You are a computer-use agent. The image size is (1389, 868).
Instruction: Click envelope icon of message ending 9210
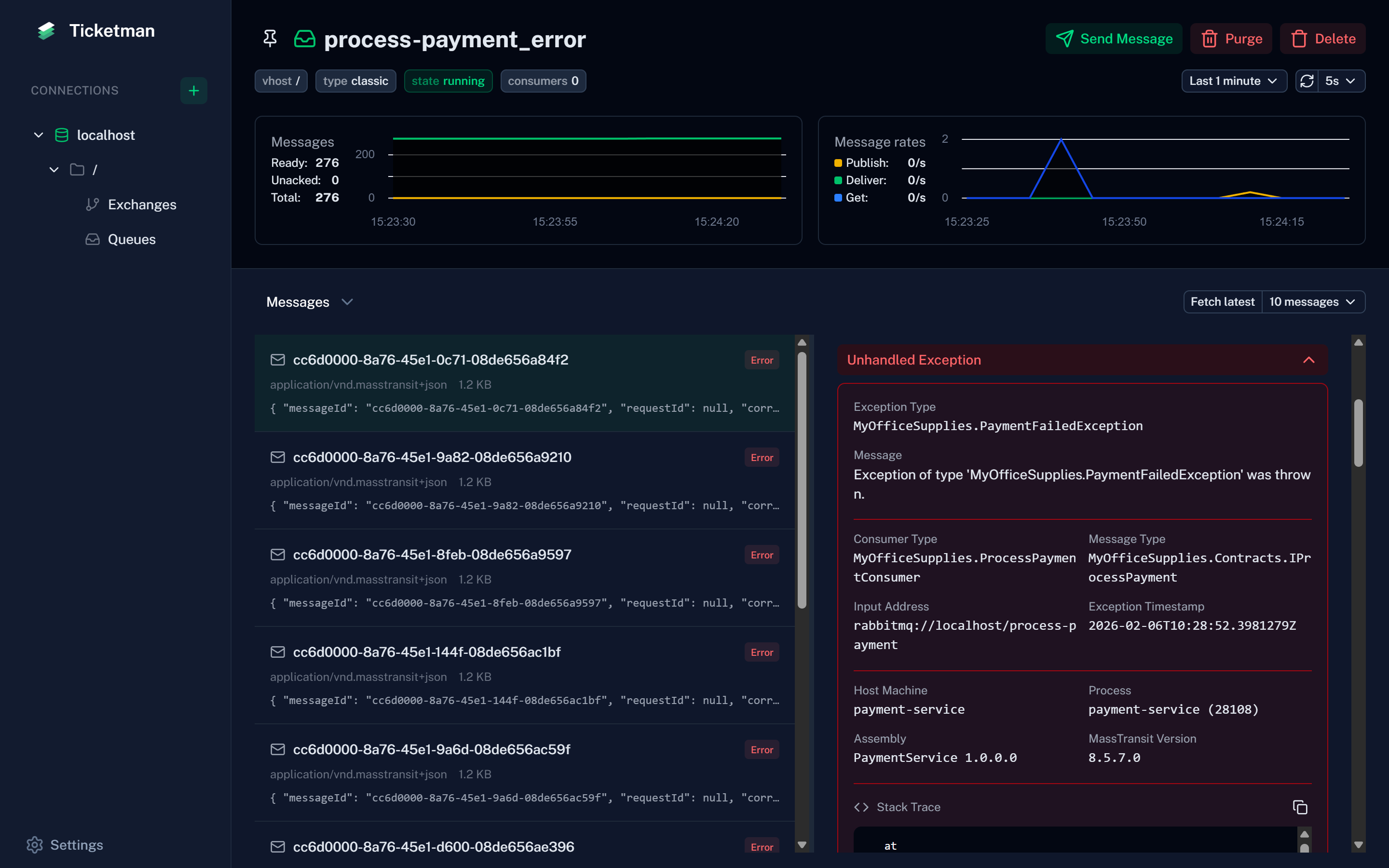click(278, 457)
